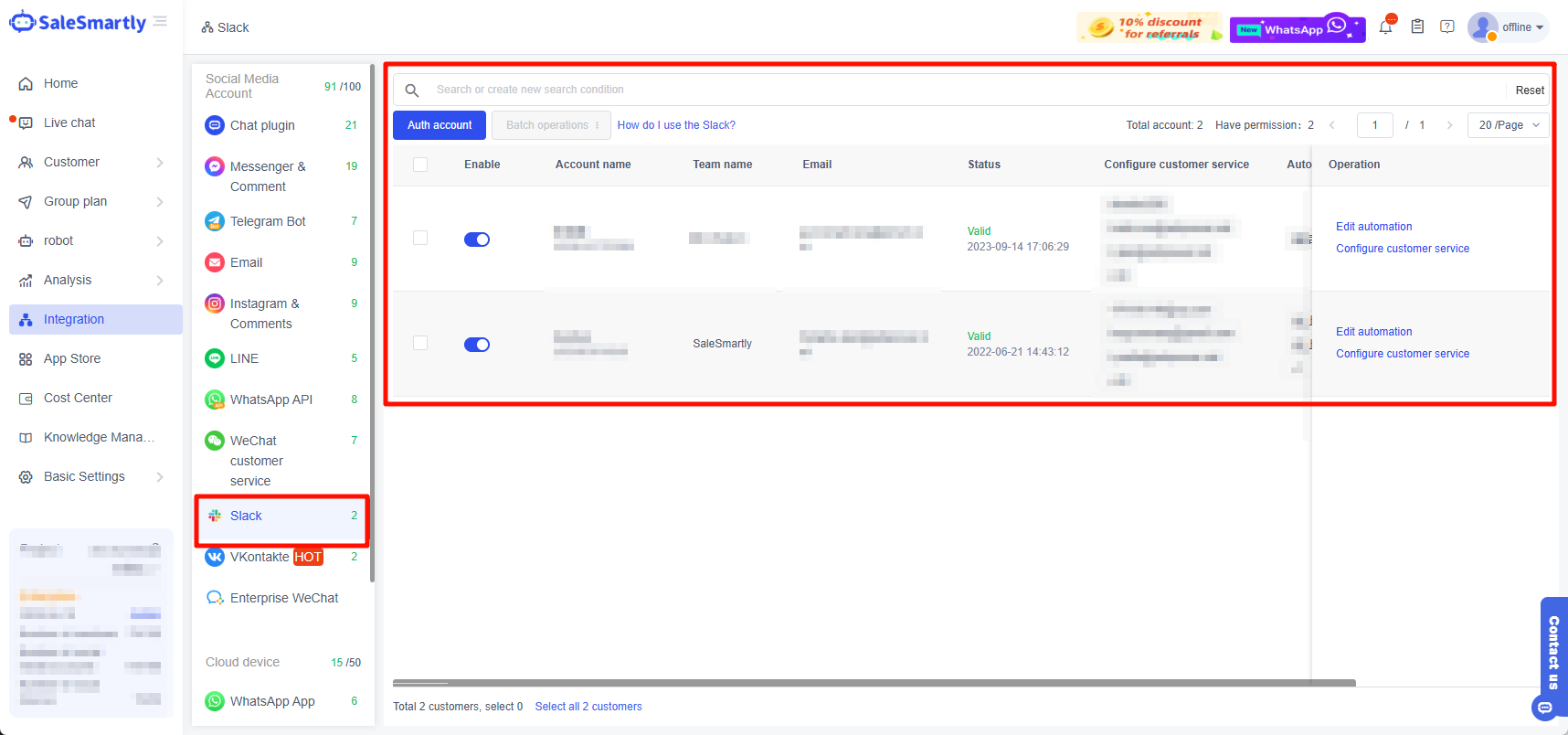Image resolution: width=1568 pixels, height=735 pixels.
Task: Open the notifications bell icon
Action: point(1386,27)
